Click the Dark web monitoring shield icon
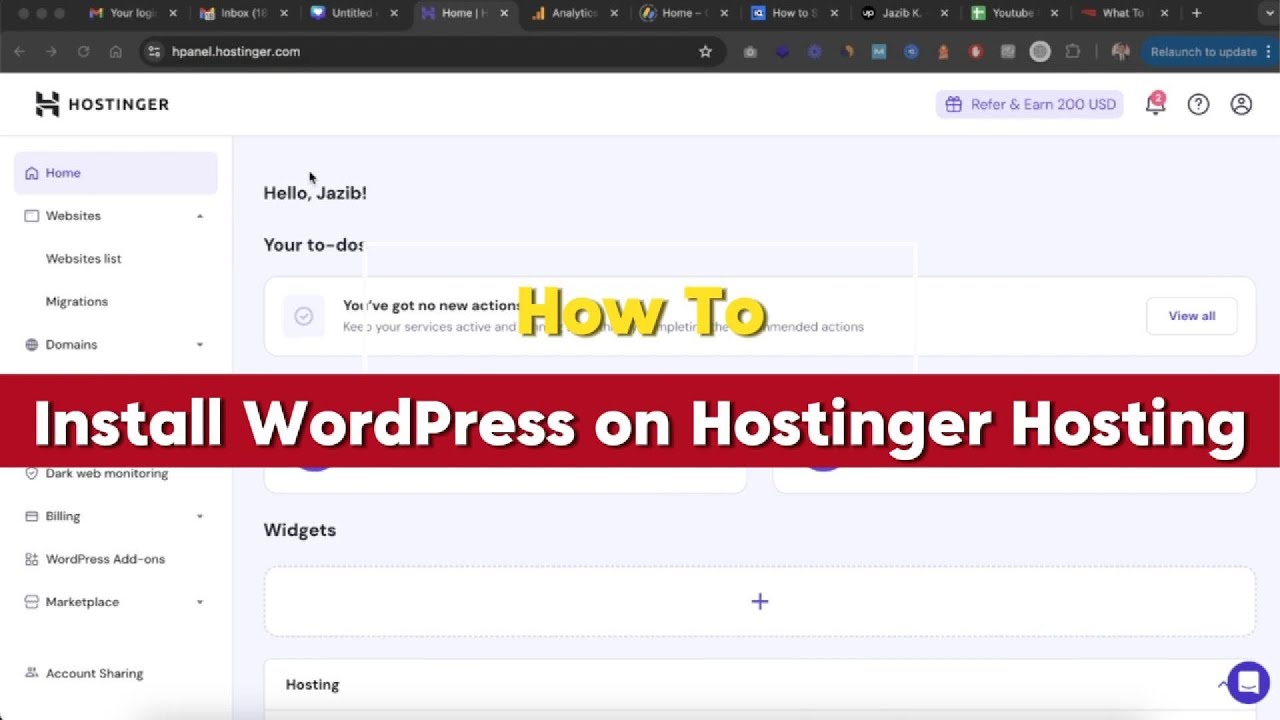The width and height of the screenshot is (1280, 720). tap(31, 473)
